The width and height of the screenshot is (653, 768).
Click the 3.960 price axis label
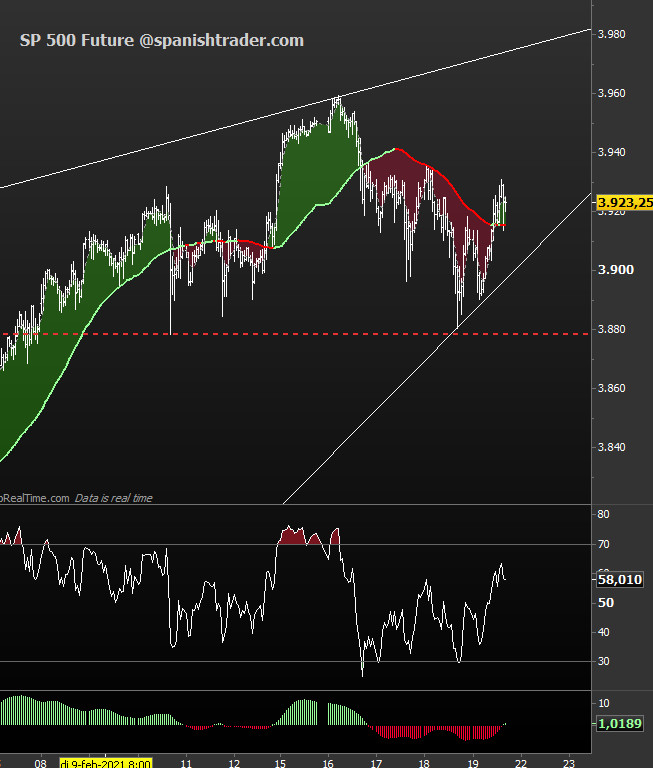coord(611,93)
